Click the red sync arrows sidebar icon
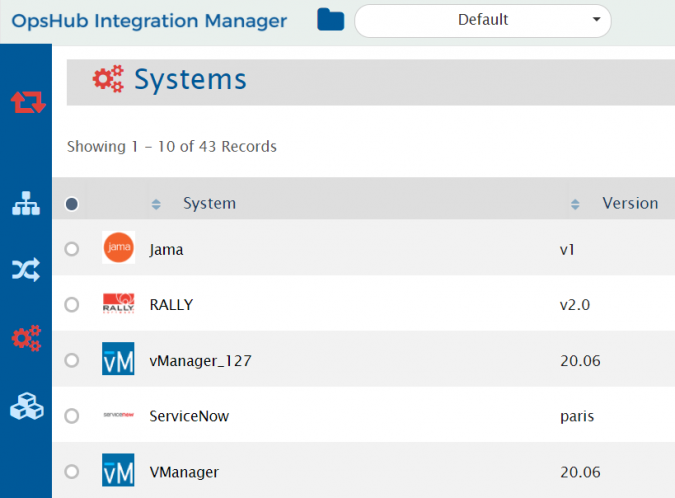This screenshot has width=675, height=498. (x=27, y=102)
